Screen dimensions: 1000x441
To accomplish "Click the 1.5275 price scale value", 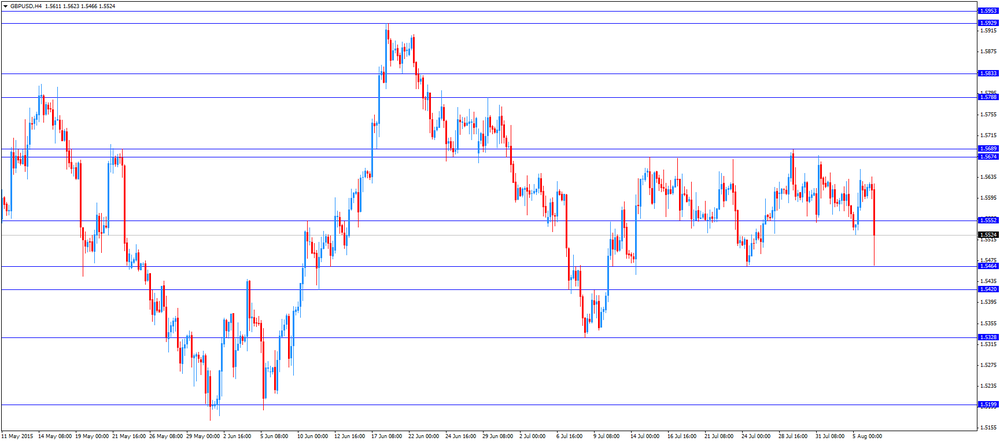I will tap(988, 365).
